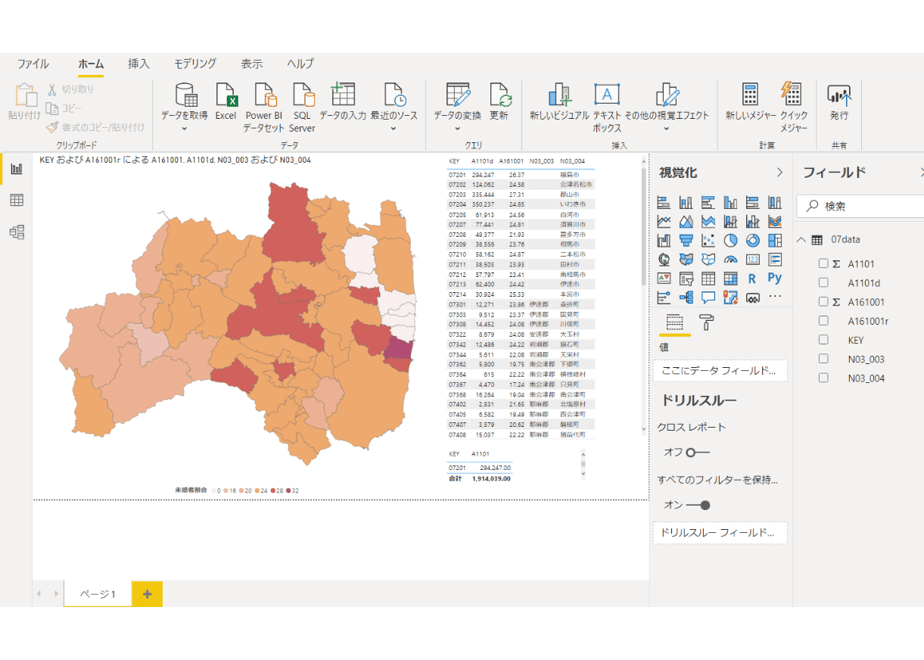Click the Excel data source button
Image resolution: width=924 pixels, height=660 pixels.
(226, 102)
